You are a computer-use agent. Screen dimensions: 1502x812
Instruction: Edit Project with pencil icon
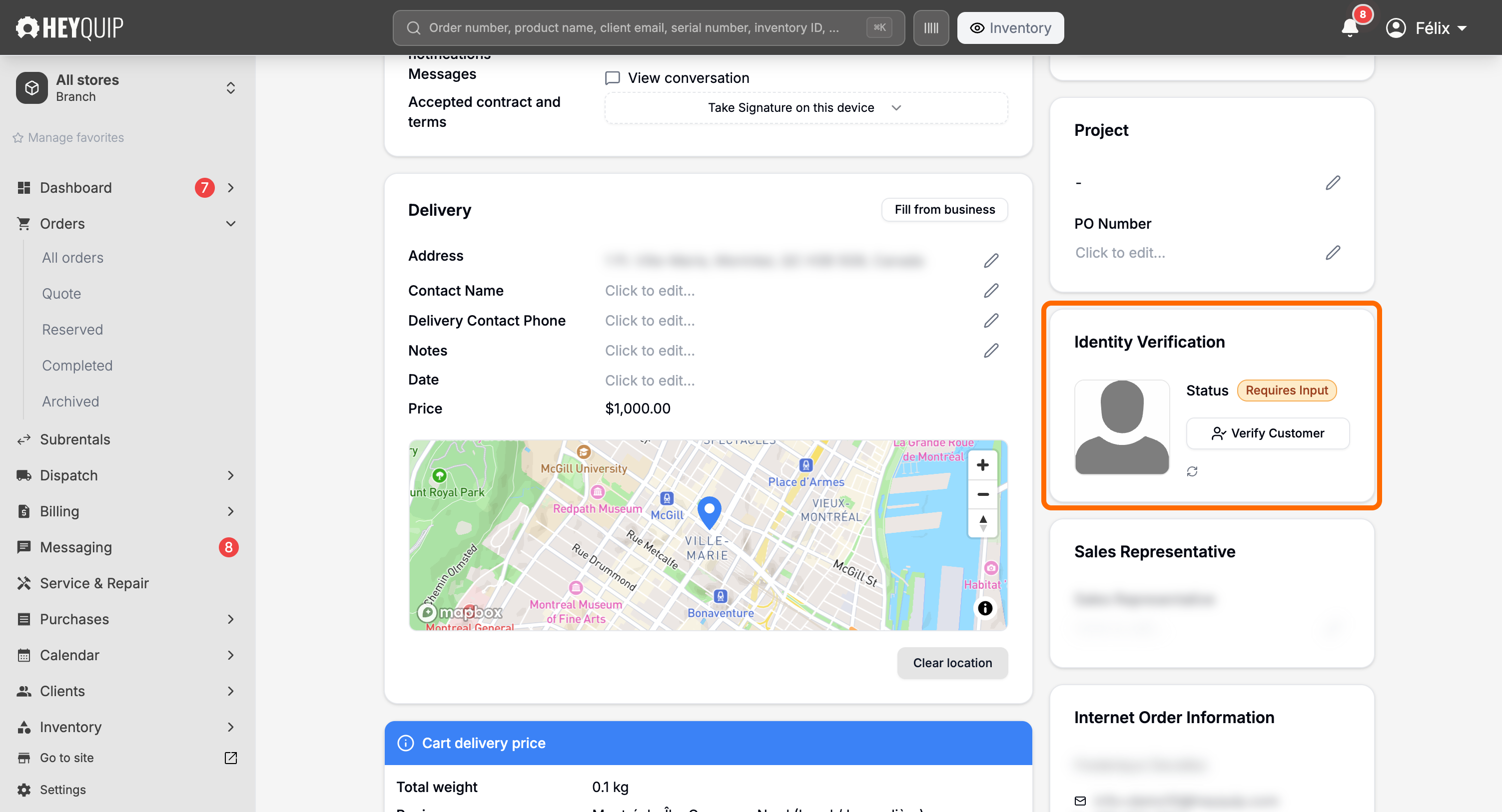[x=1333, y=183]
